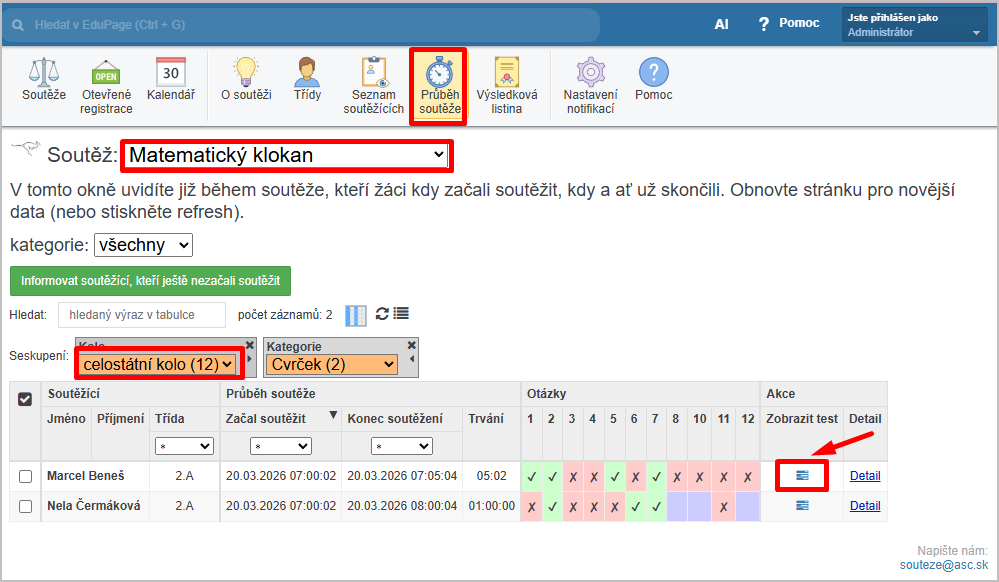This screenshot has width=999, height=582.
Task: Expand the Soutěž Matematický klokan dropdown
Action: click(287, 155)
